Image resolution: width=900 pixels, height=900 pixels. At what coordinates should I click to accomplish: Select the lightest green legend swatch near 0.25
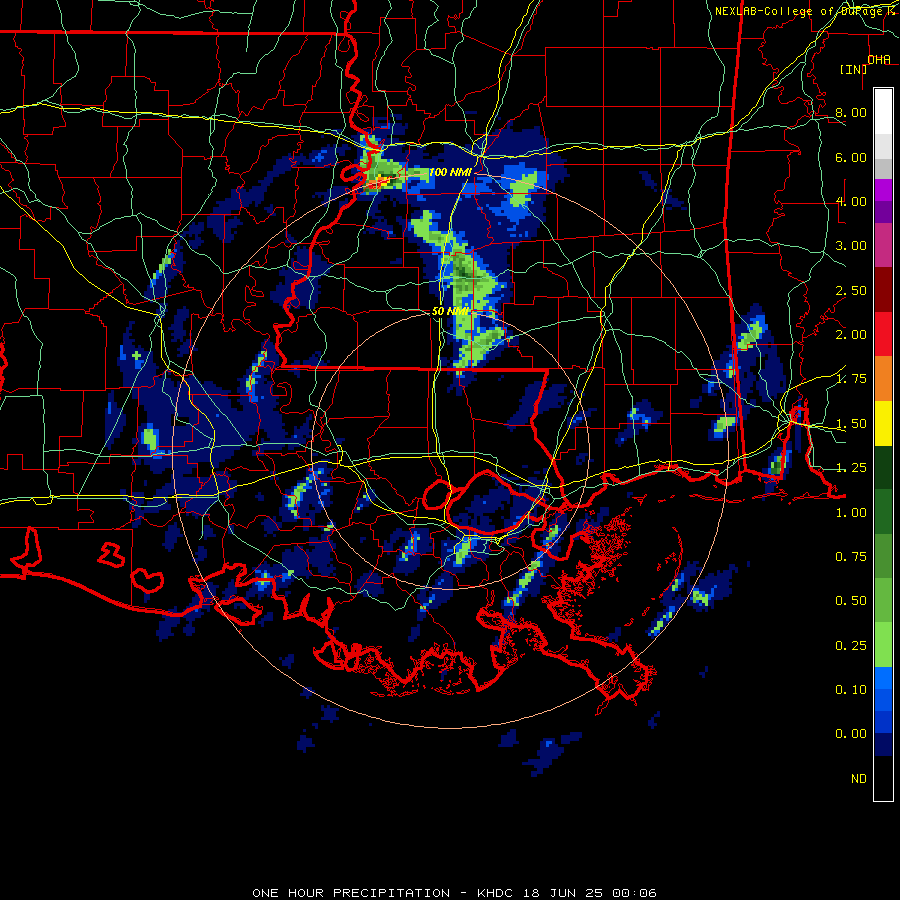click(883, 645)
